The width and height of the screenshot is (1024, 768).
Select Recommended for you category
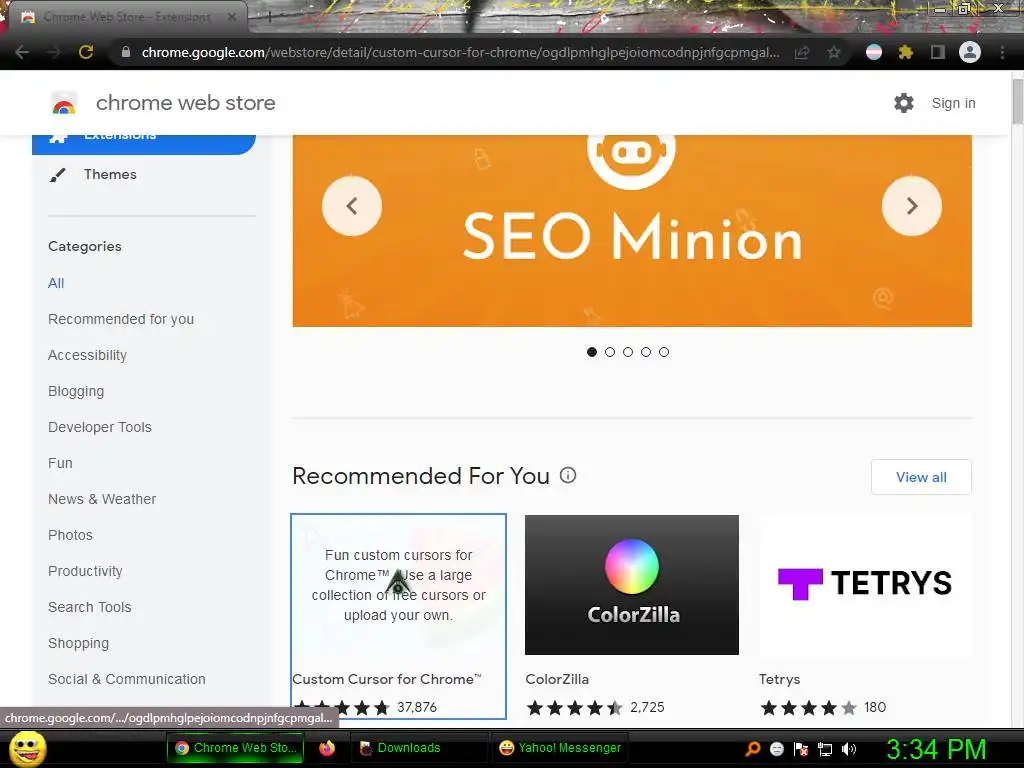pyautogui.click(x=121, y=319)
